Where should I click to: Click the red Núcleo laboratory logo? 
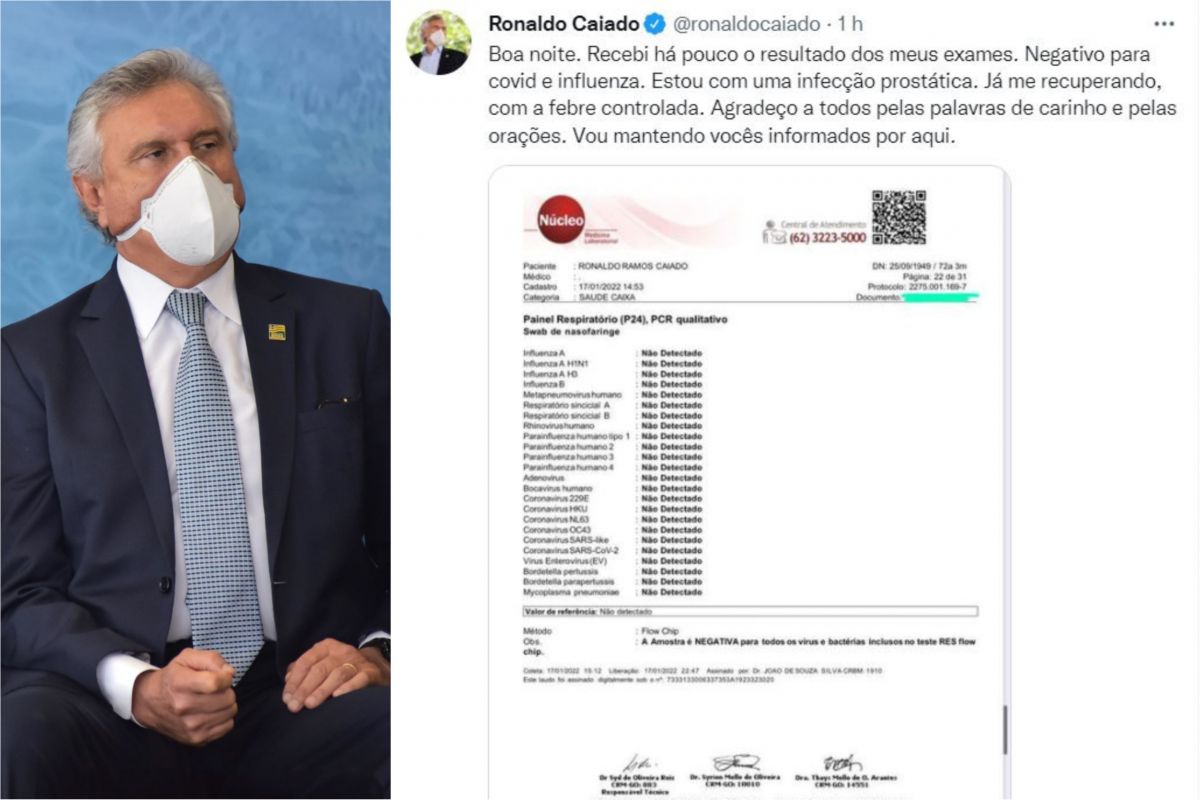click(561, 219)
